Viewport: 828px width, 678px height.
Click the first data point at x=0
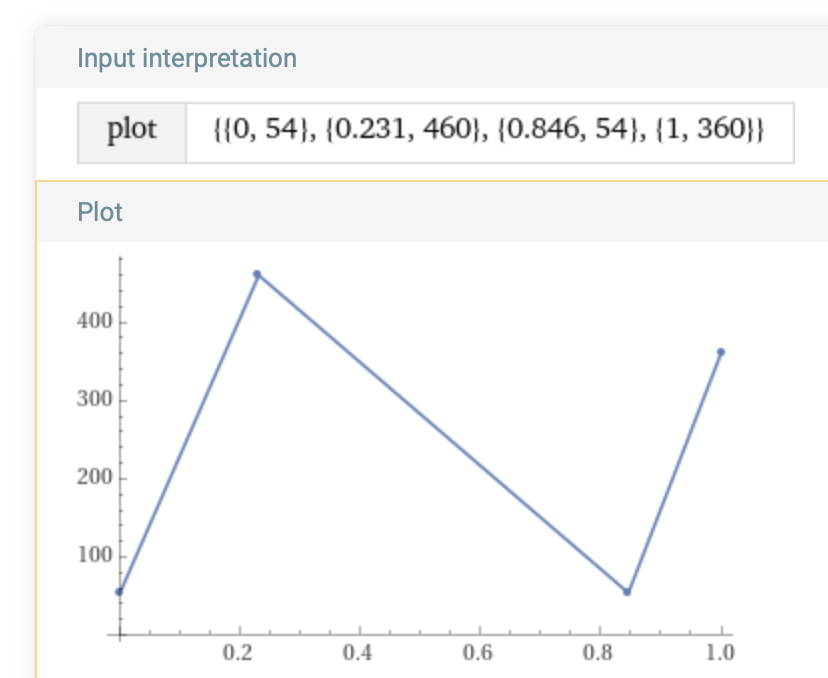(x=119, y=592)
